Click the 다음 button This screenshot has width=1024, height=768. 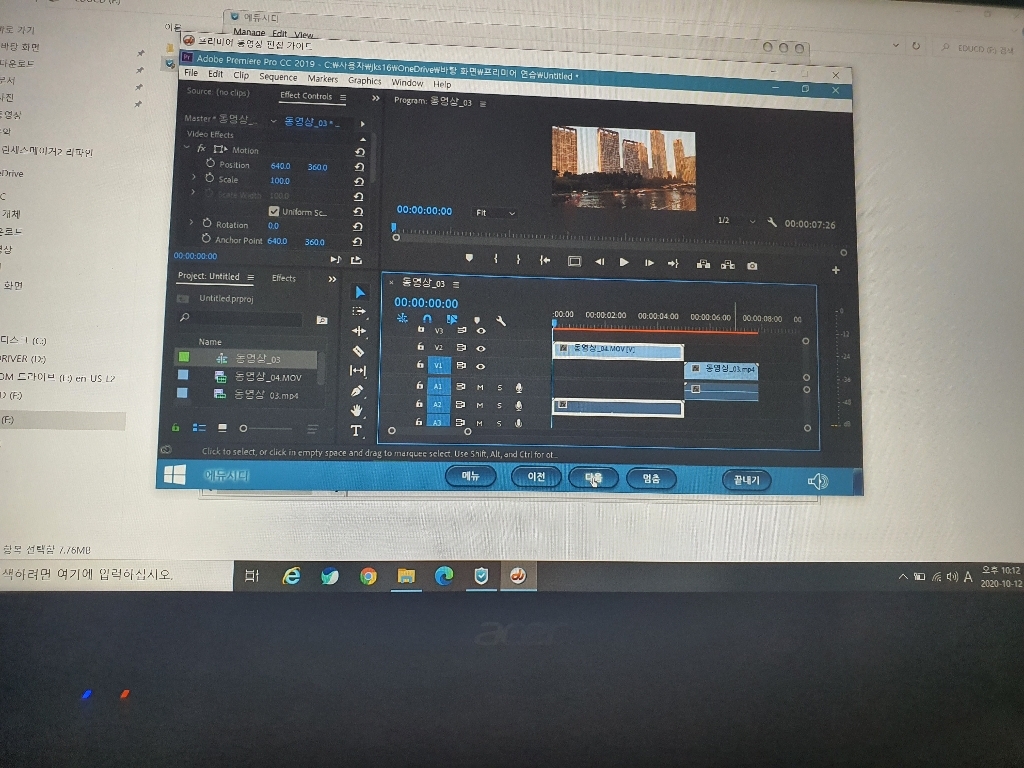[x=594, y=478]
